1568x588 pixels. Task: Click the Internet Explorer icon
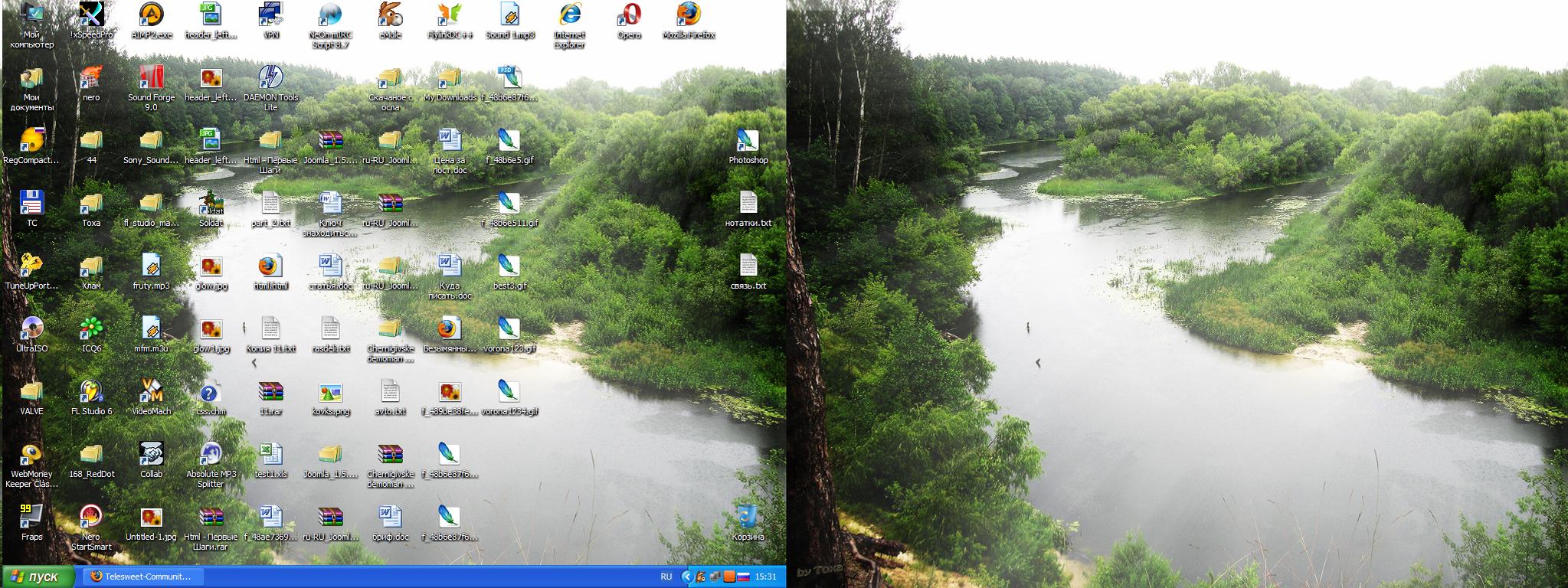(x=569, y=15)
